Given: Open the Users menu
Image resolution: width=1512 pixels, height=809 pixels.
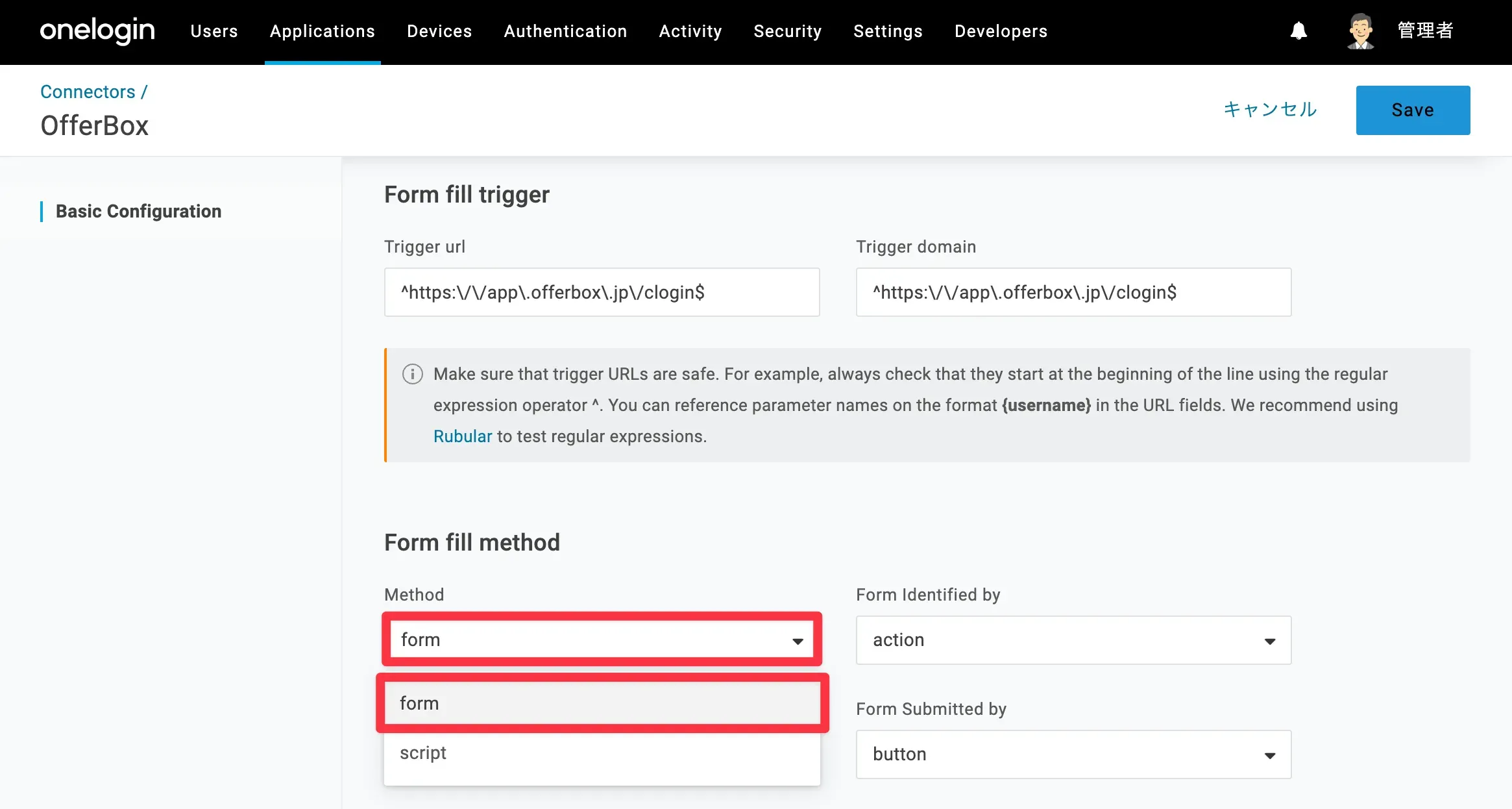Looking at the screenshot, I should (x=214, y=31).
